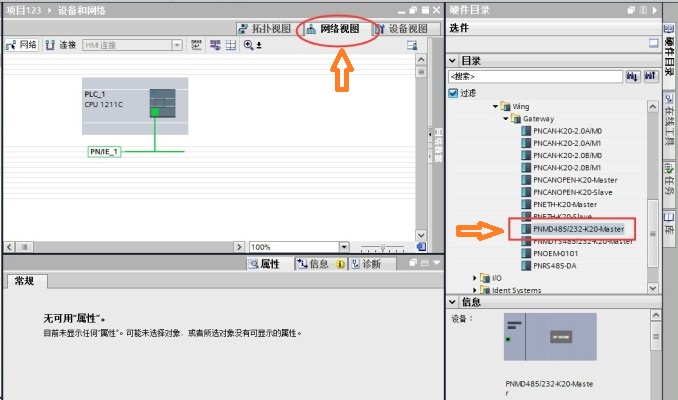The width and height of the screenshot is (678, 400).
Task: Click the down arrow of network view vertical scrollbar
Action: coord(421,235)
